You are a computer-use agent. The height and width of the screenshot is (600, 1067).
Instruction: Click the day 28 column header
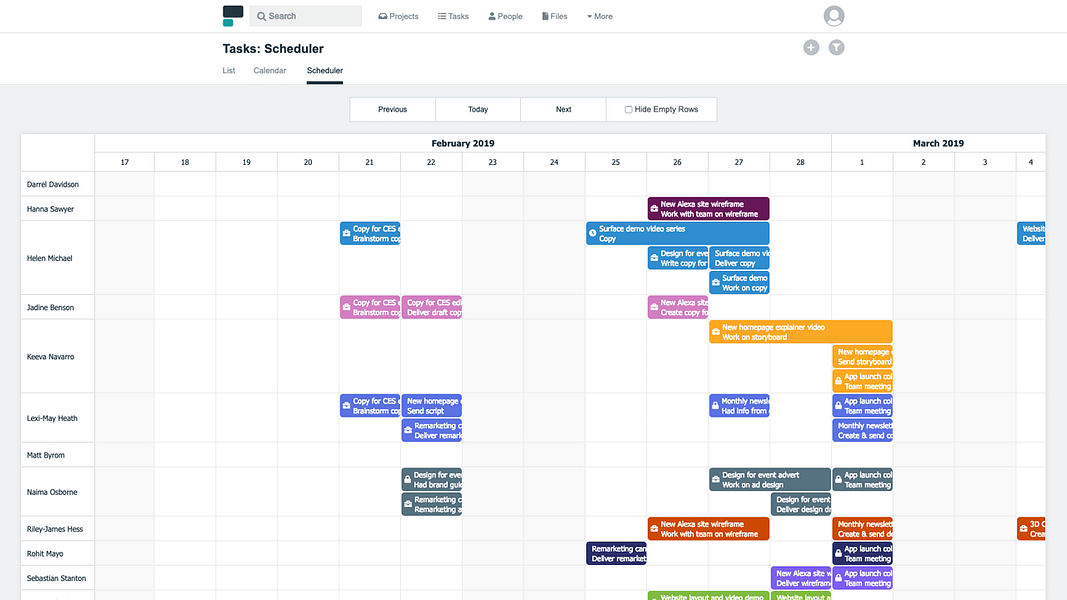(800, 162)
